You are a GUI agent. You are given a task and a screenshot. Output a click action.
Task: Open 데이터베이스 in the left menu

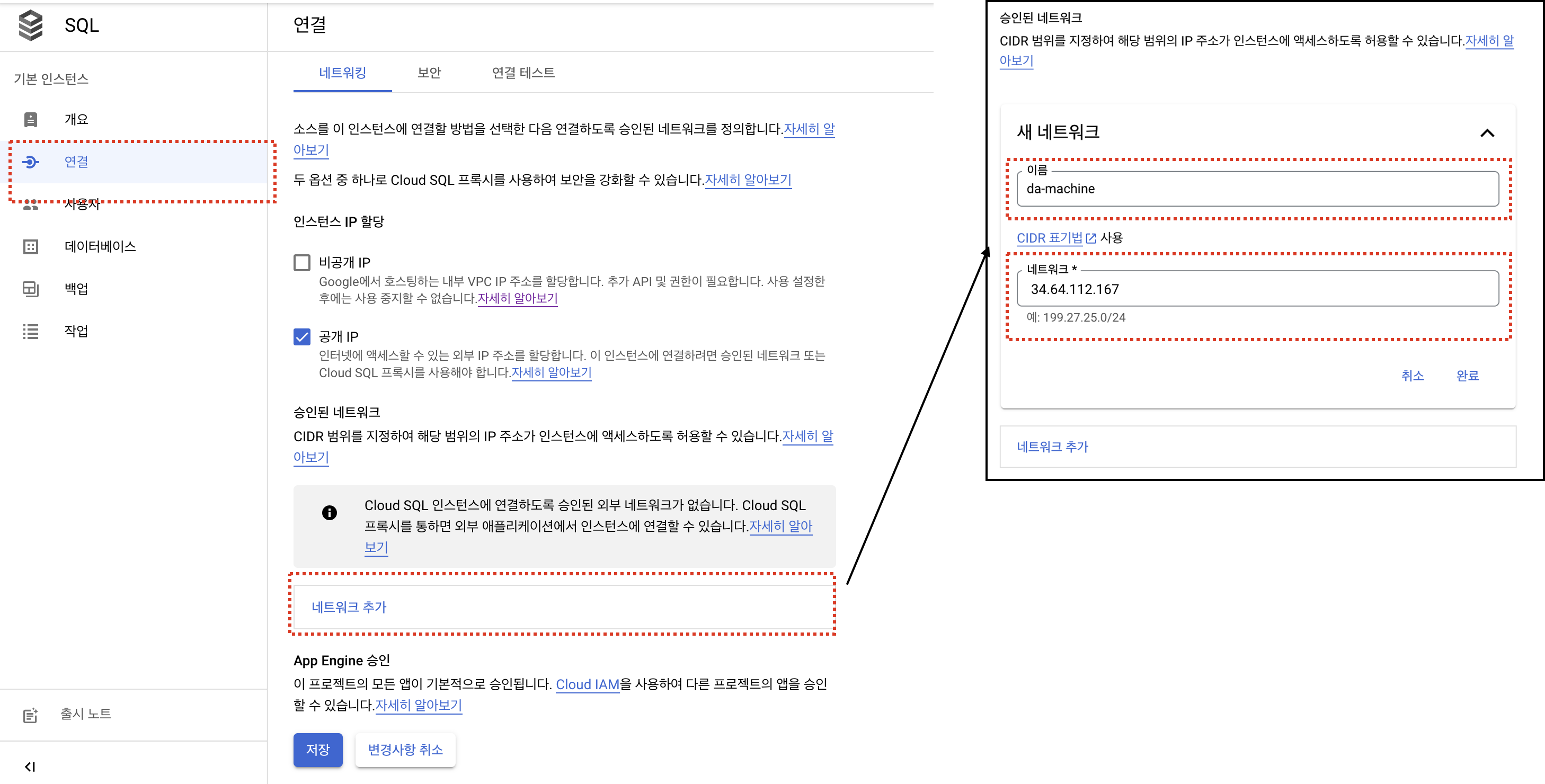100,246
